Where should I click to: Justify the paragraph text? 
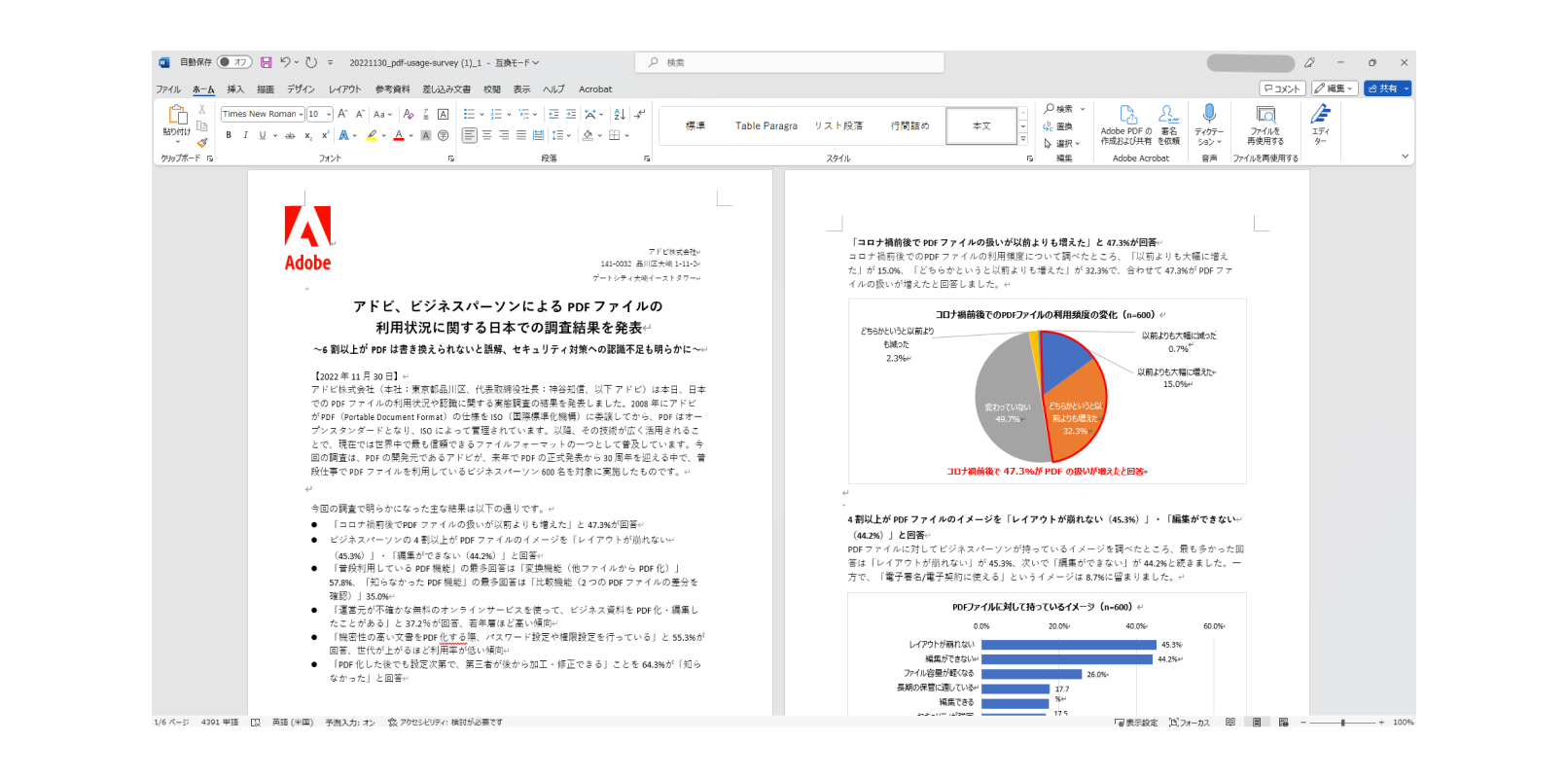coord(521,135)
